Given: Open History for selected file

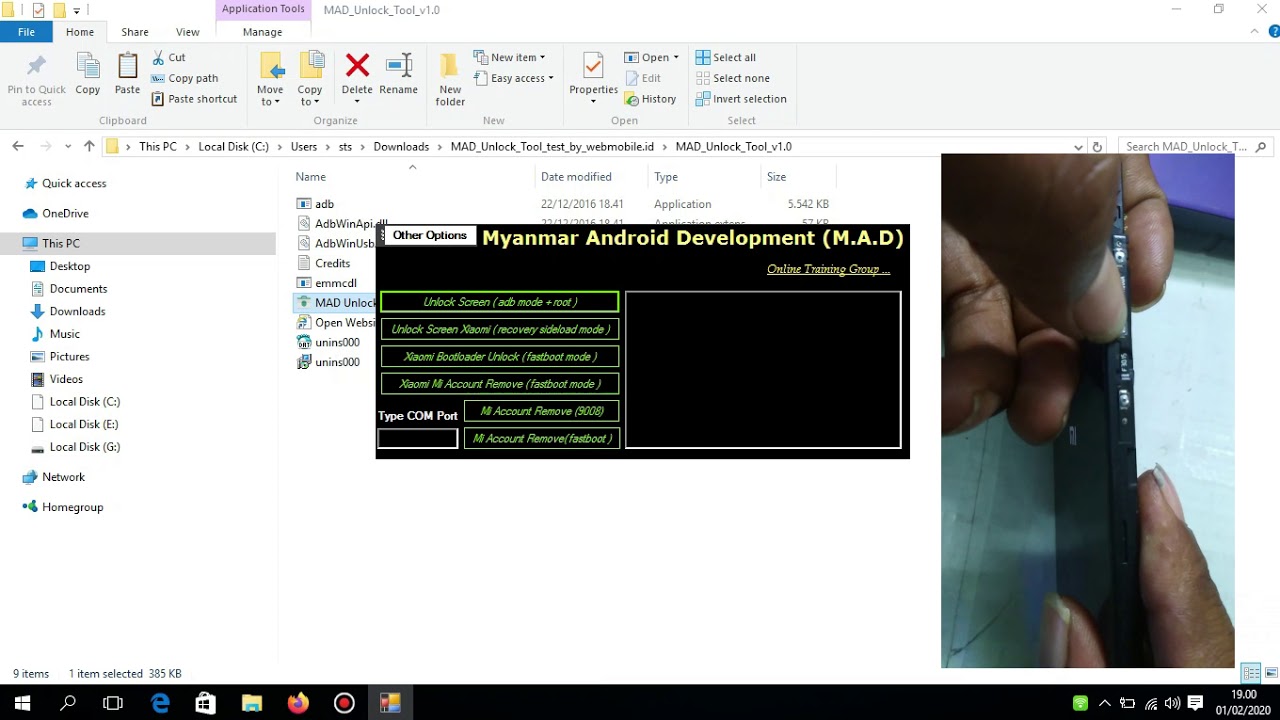Looking at the screenshot, I should 650,99.
